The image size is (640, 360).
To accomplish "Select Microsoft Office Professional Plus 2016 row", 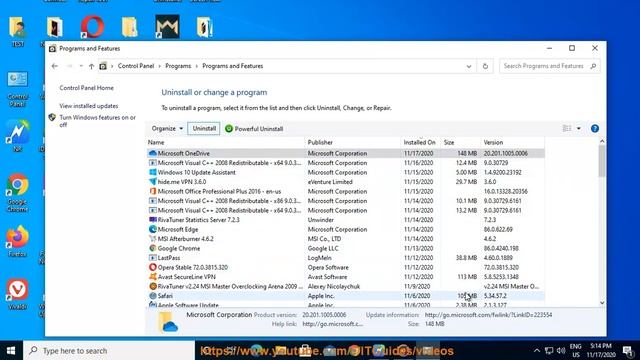I will [x=345, y=191].
